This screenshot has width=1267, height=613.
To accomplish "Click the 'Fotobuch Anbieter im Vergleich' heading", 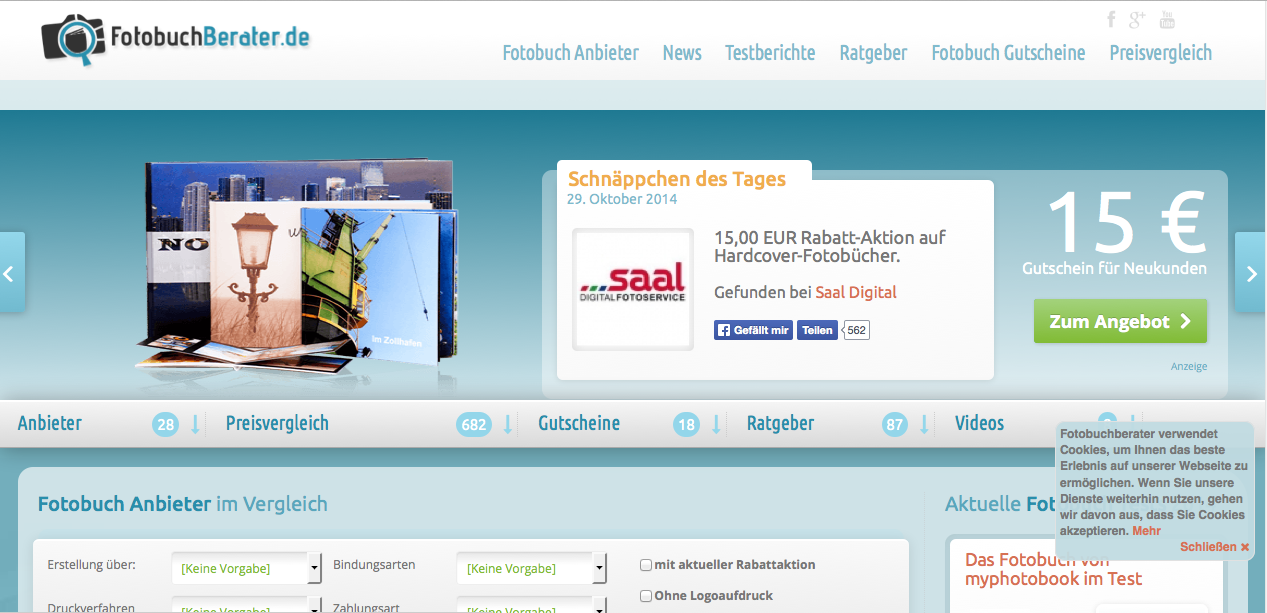I will 182,504.
